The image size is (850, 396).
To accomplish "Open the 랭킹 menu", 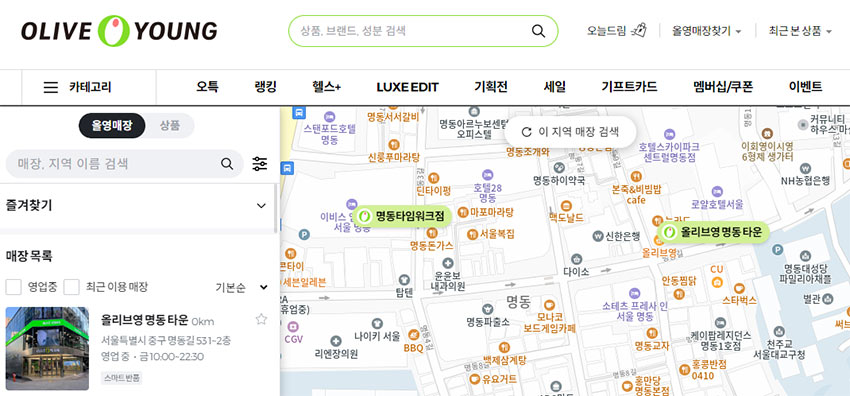I will [x=266, y=87].
